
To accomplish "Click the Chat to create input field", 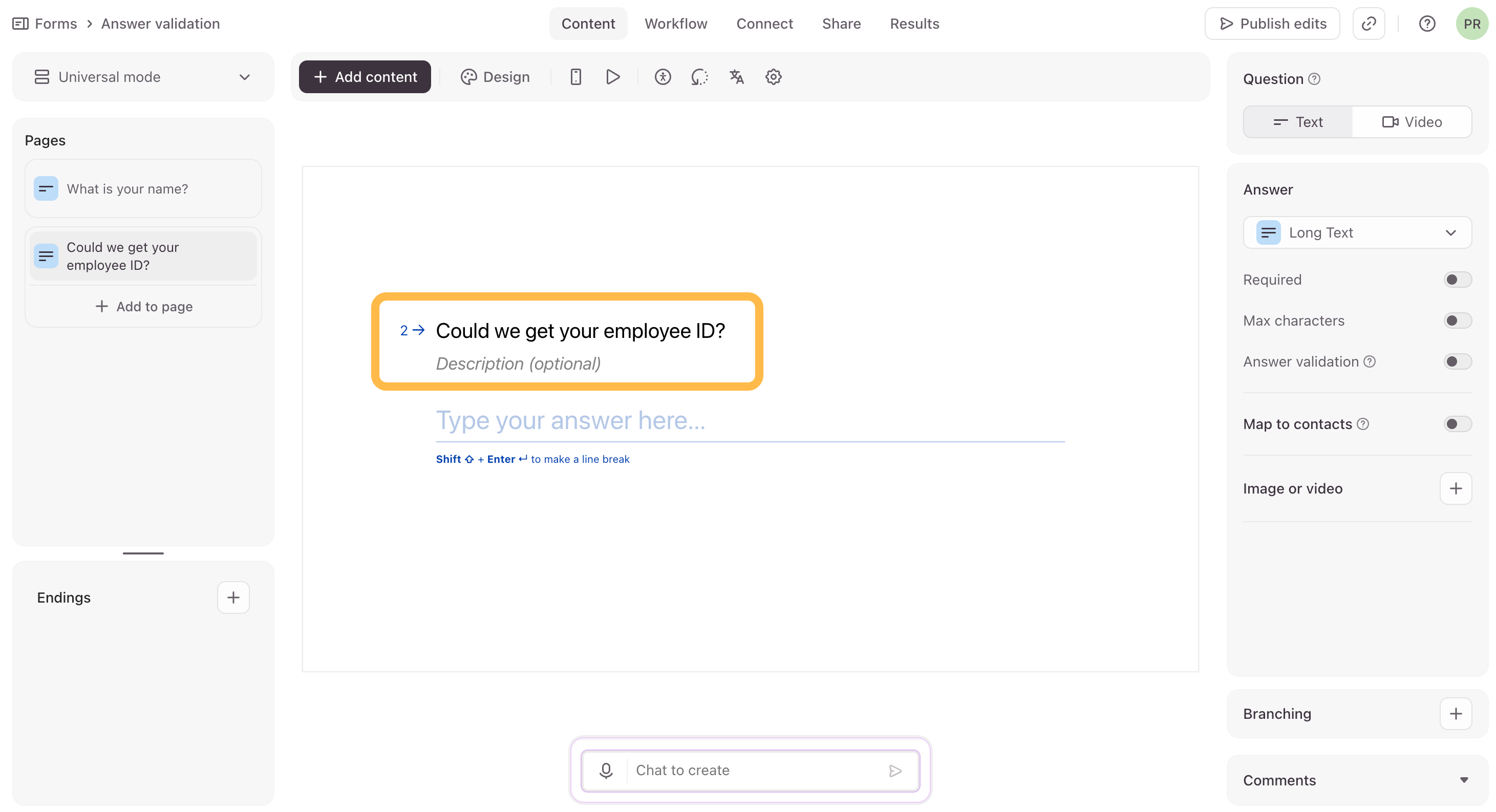I will coord(755,770).
